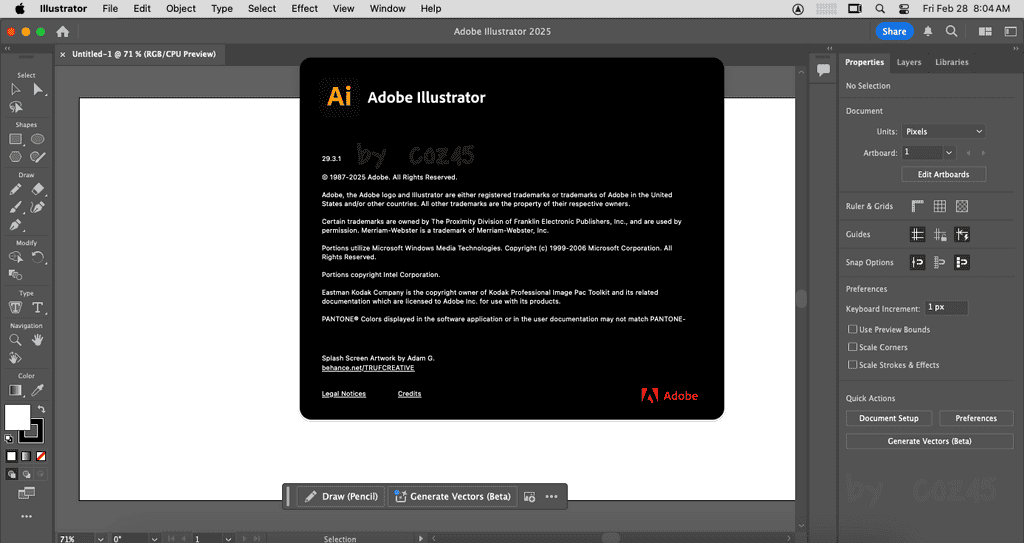Viewport: 1024px width, 543px height.
Task: Enable Scale Corners checkbox
Action: [852, 347]
